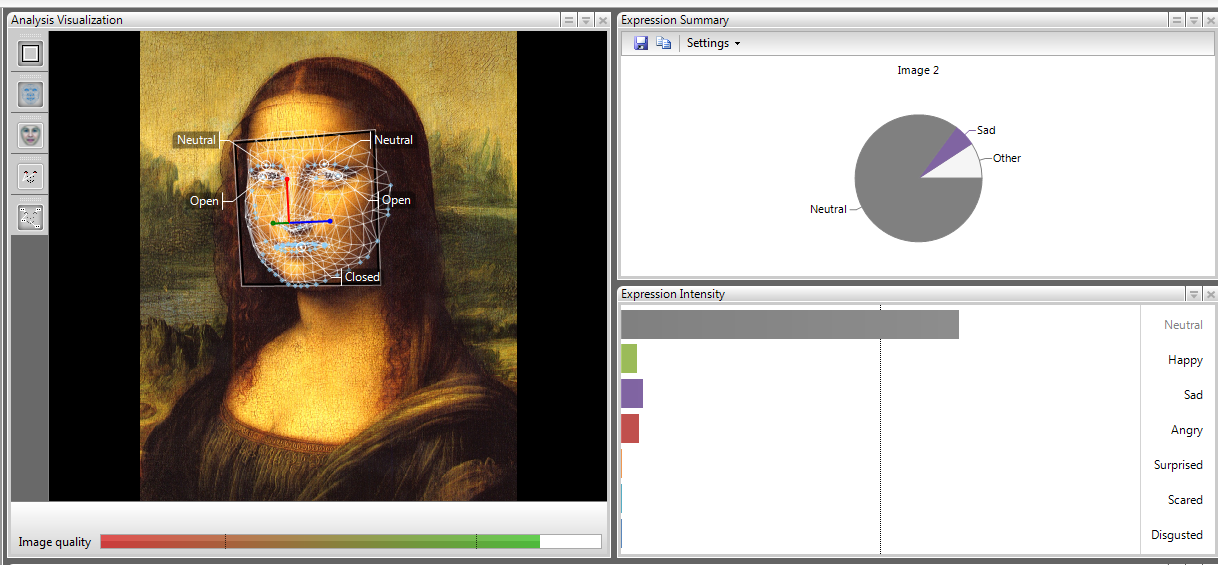The image size is (1218, 565).
Task: Select the Expression Intensity panel title
Action: pos(673,294)
